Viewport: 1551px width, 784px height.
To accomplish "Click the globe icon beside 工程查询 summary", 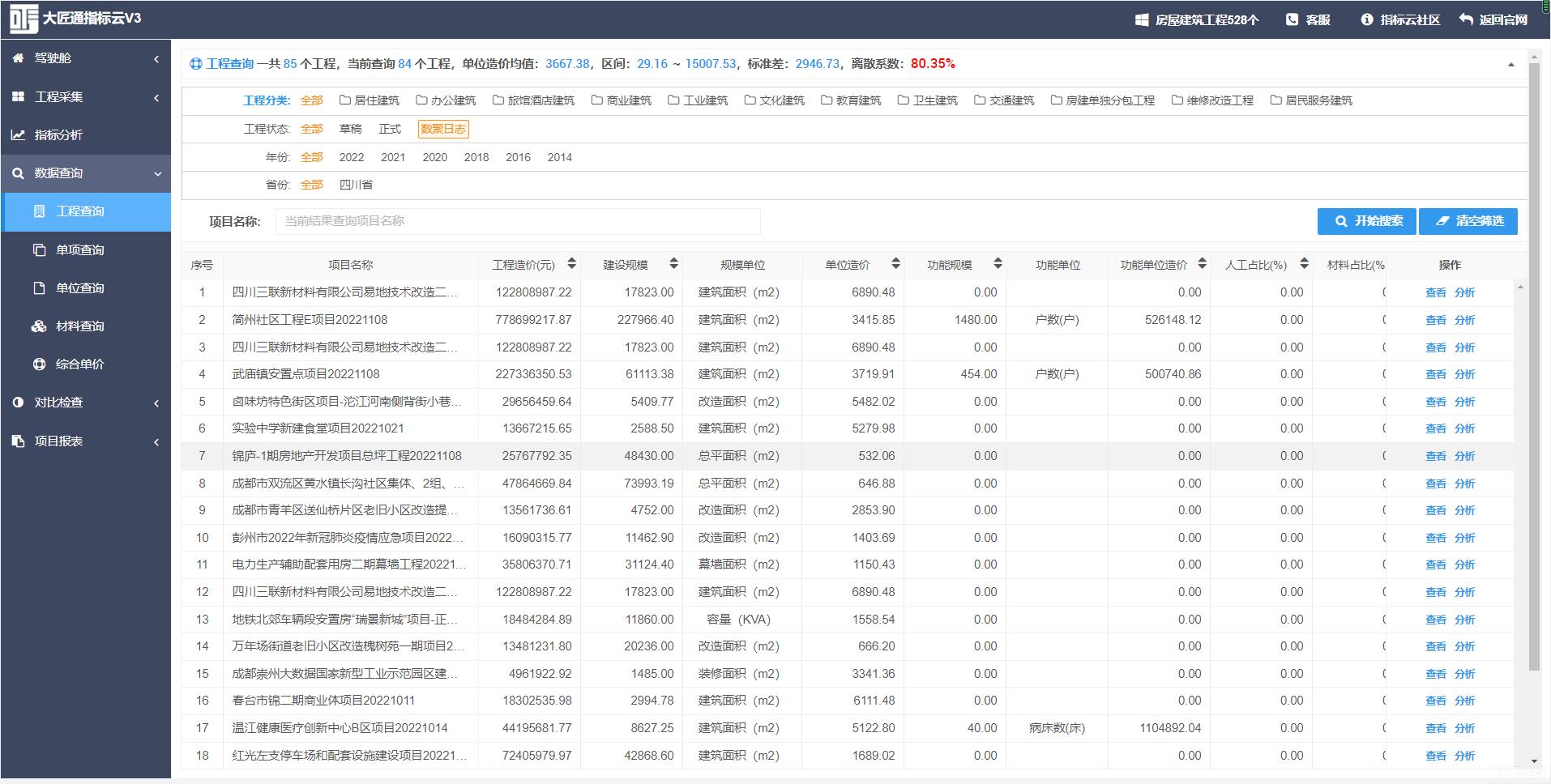I will pyautogui.click(x=196, y=64).
